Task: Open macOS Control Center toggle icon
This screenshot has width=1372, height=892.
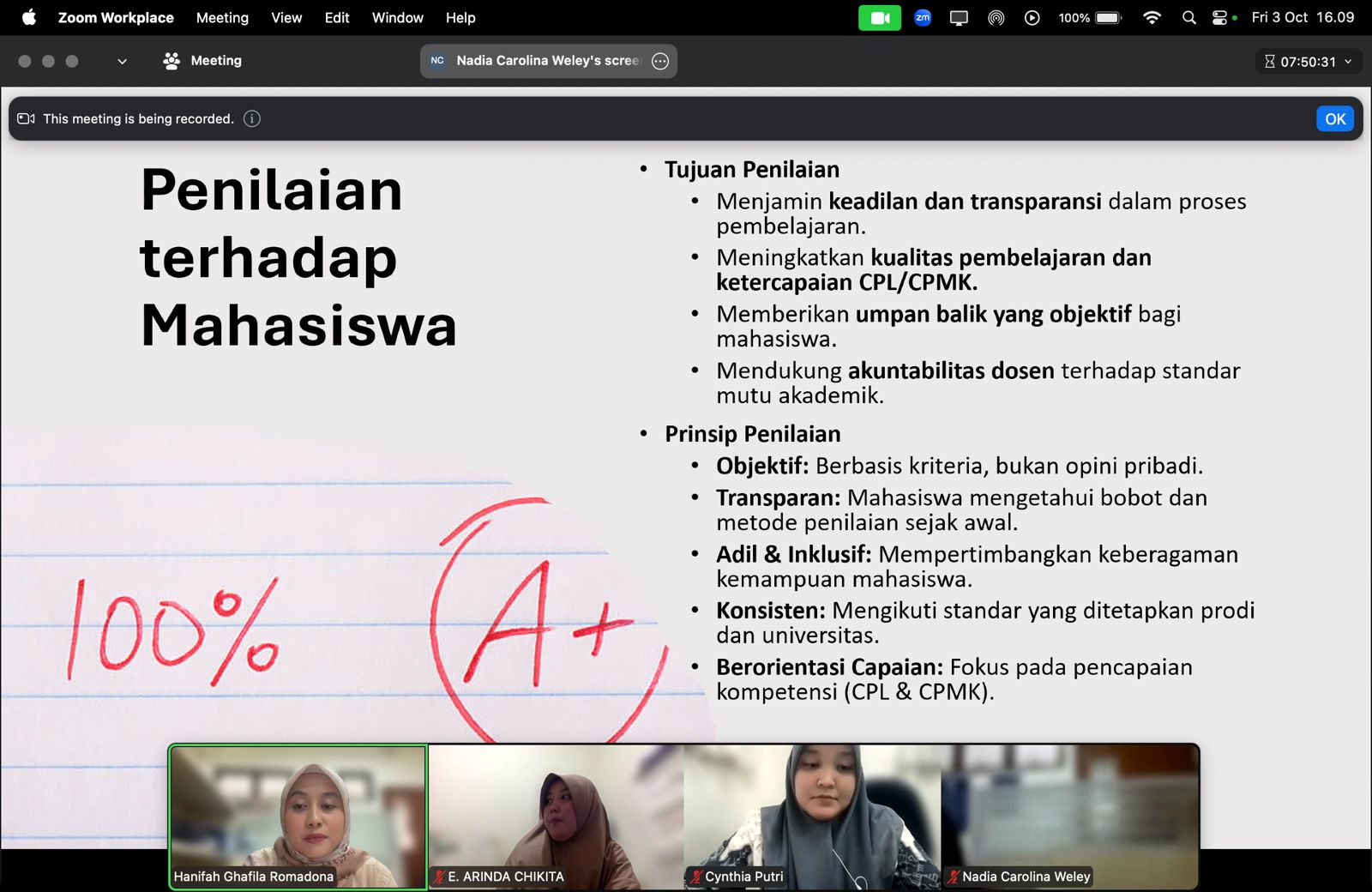Action: 1219,18
